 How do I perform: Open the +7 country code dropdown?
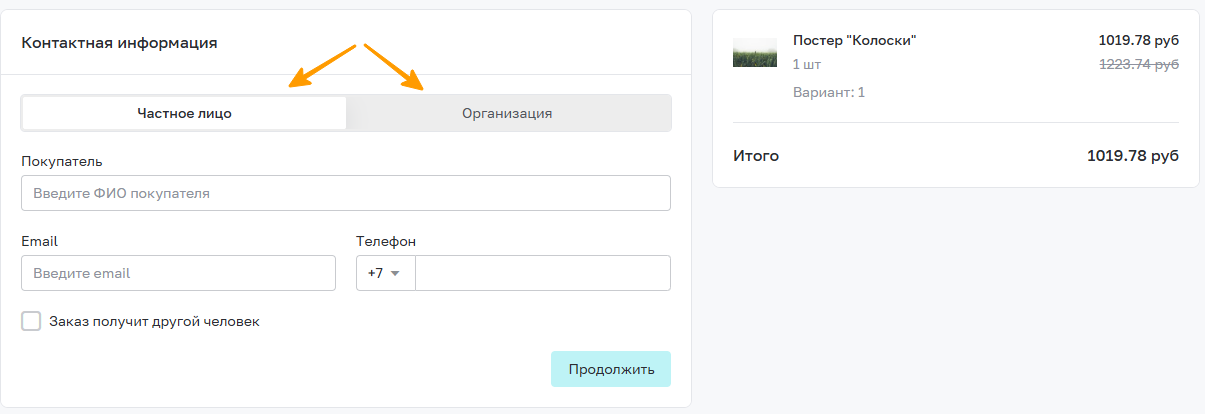[x=386, y=273]
